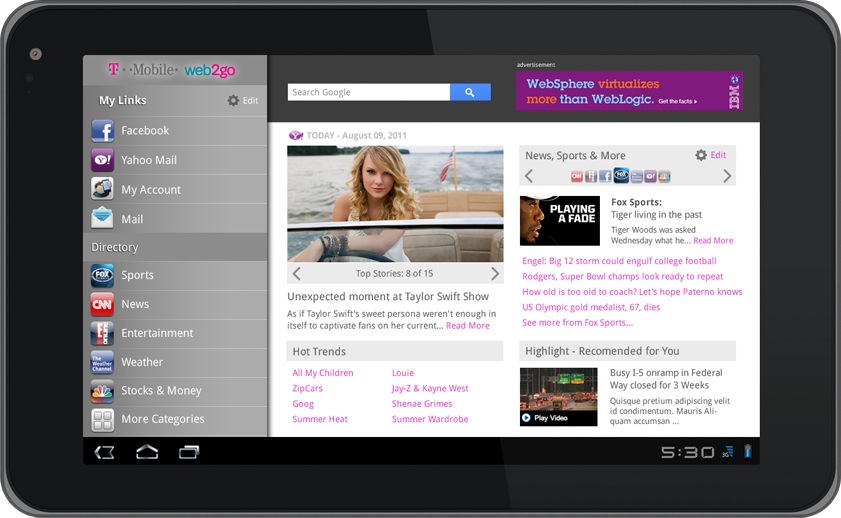This screenshot has height=518, width=841.
Task: Select CNN icon in news carousel
Action: tap(577, 176)
